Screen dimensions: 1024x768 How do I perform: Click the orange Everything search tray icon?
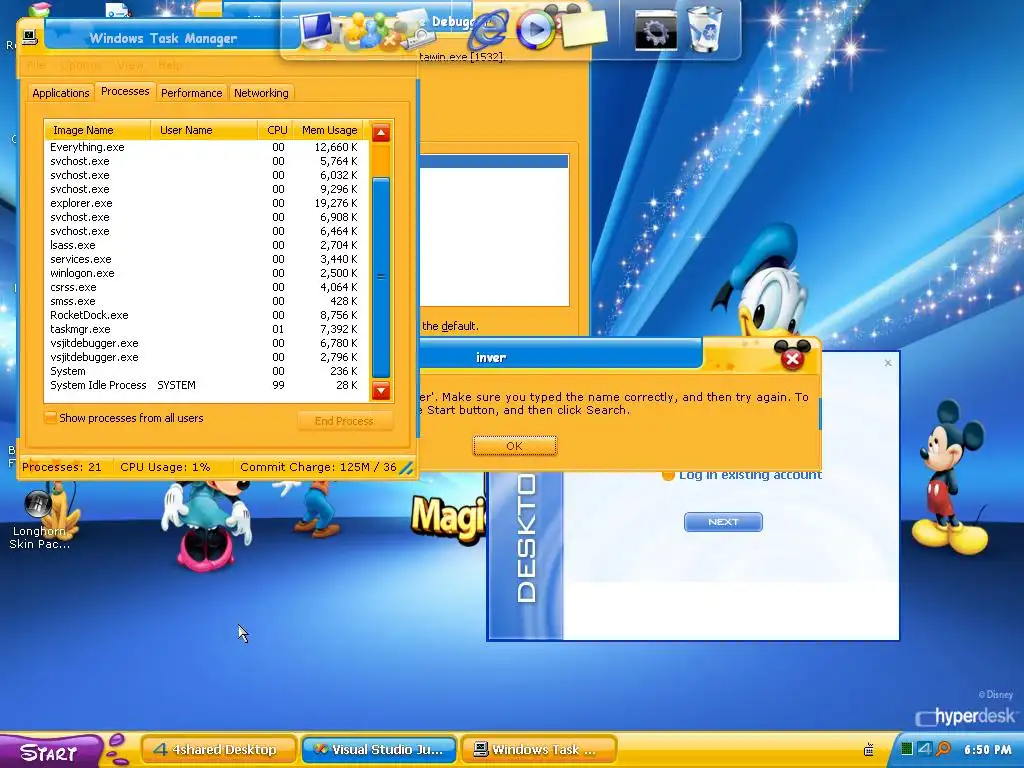click(943, 749)
